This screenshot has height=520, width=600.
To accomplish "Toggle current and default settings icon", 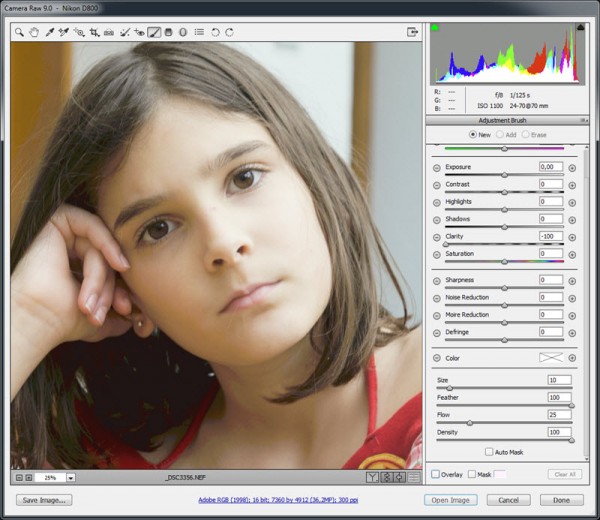I will click(x=414, y=477).
